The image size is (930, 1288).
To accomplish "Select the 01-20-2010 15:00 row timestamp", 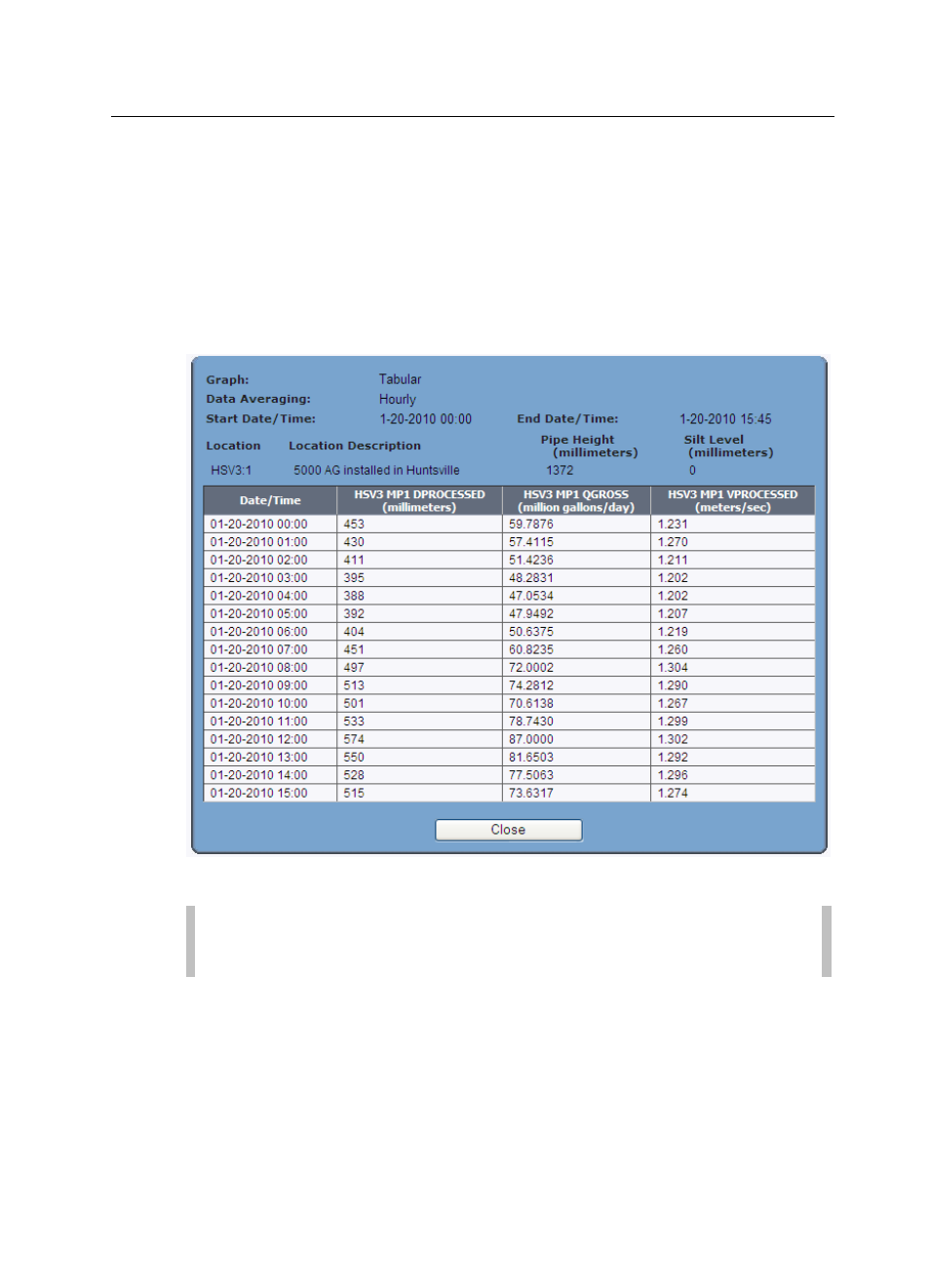I will pyautogui.click(x=258, y=794).
